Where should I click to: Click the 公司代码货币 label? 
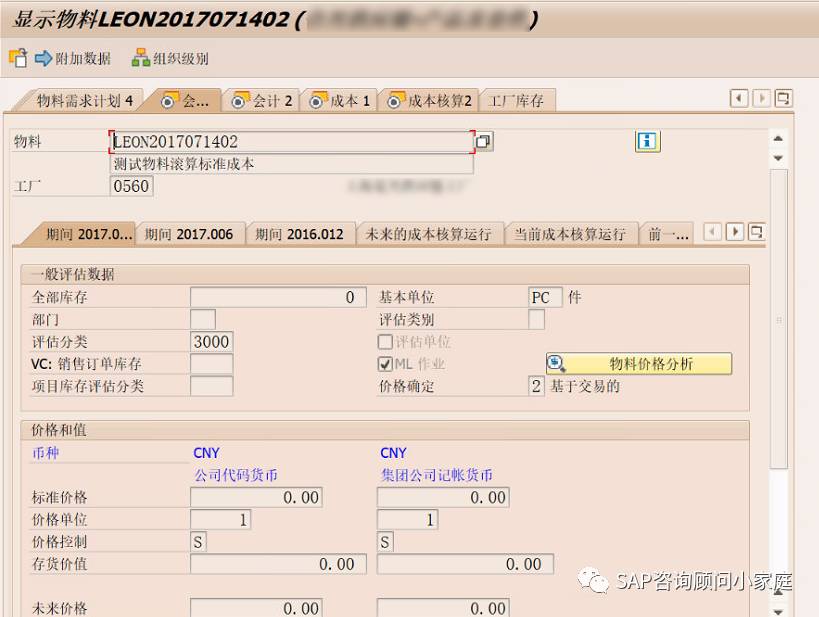point(236,475)
